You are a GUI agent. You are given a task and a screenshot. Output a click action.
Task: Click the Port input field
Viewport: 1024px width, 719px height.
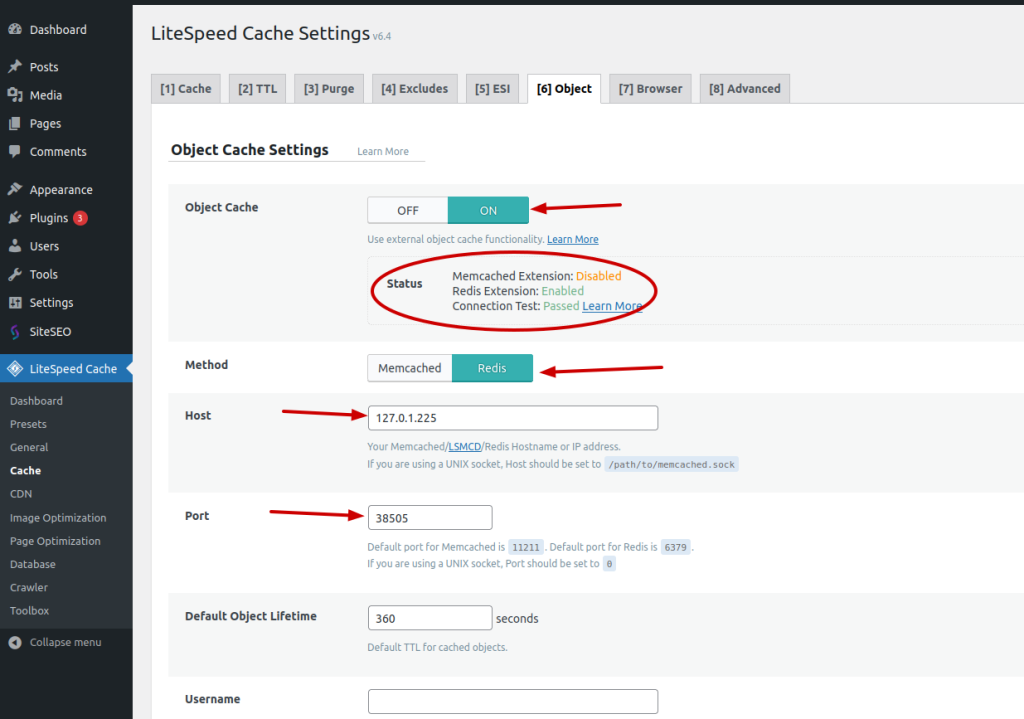430,518
